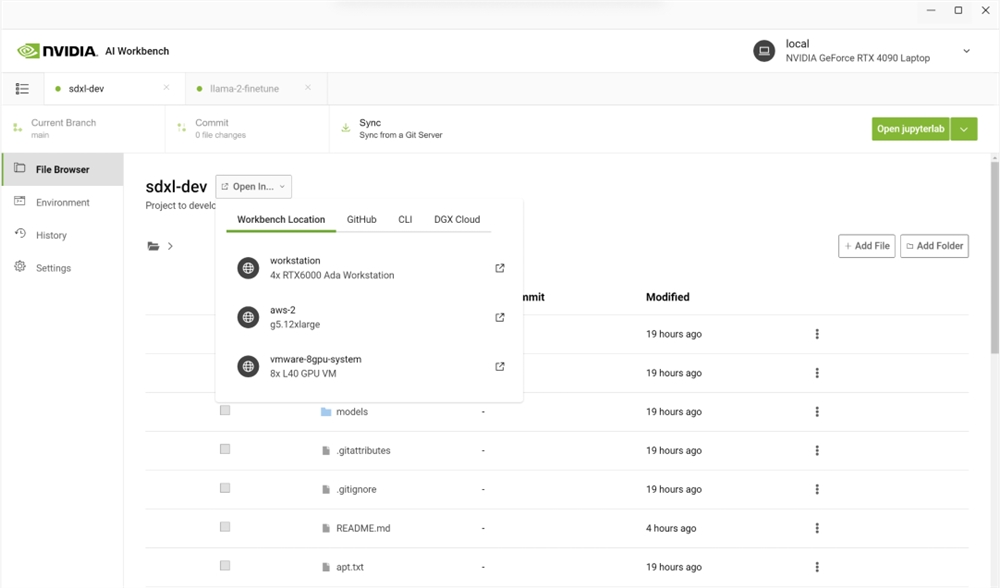Click the Current Branch main control

click(83, 128)
